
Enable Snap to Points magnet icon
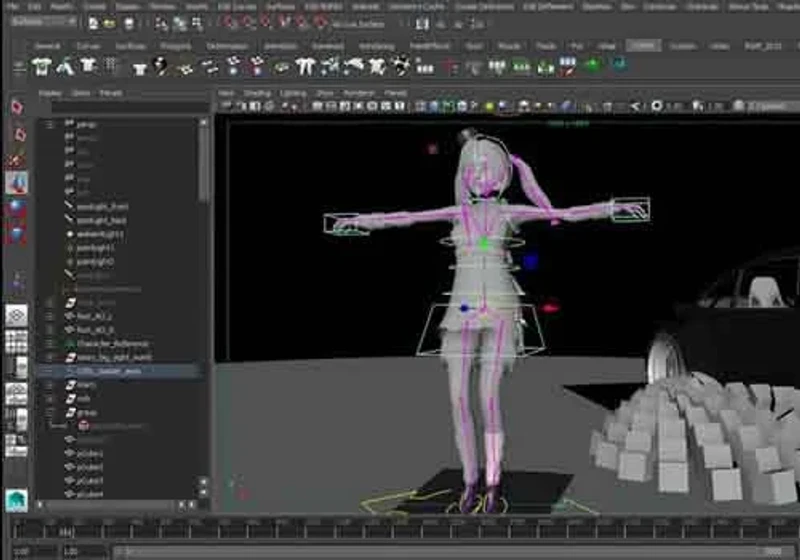click(x=265, y=22)
